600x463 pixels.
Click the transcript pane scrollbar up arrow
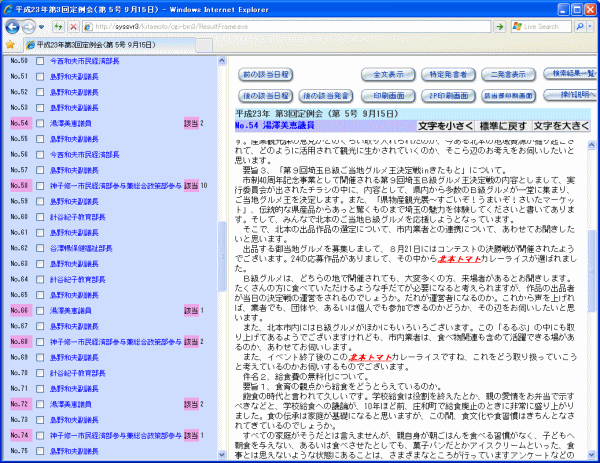pos(592,145)
